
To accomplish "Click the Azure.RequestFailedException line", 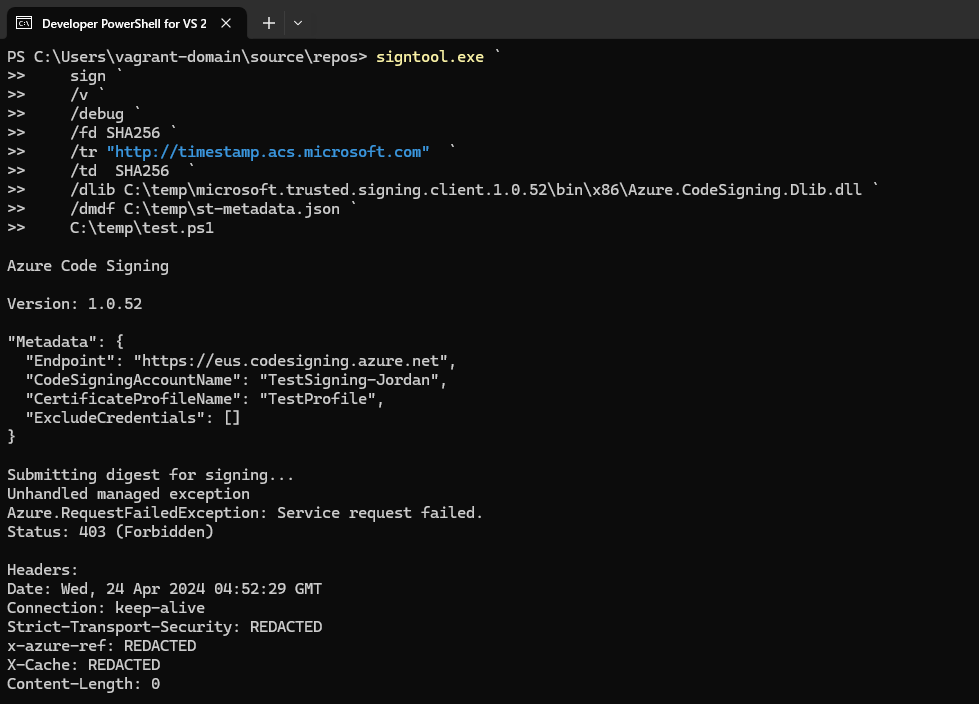I will (x=245, y=513).
